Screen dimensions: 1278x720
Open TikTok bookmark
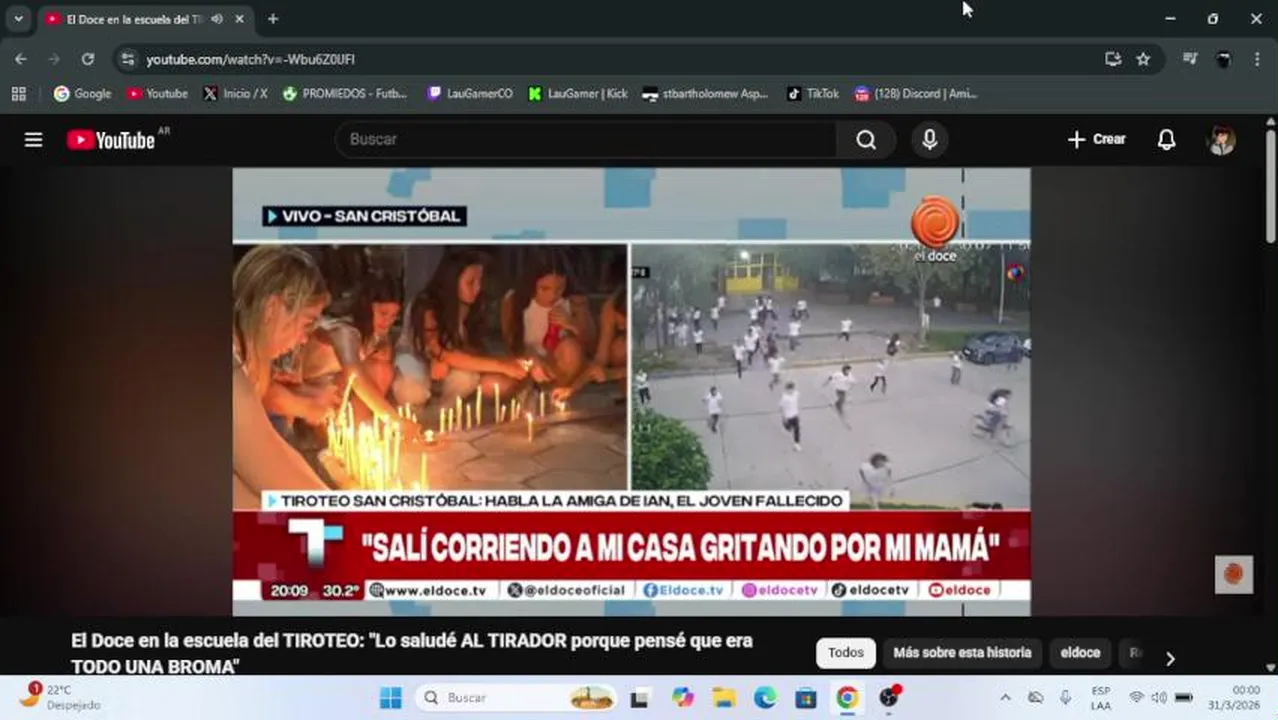pyautogui.click(x=813, y=93)
